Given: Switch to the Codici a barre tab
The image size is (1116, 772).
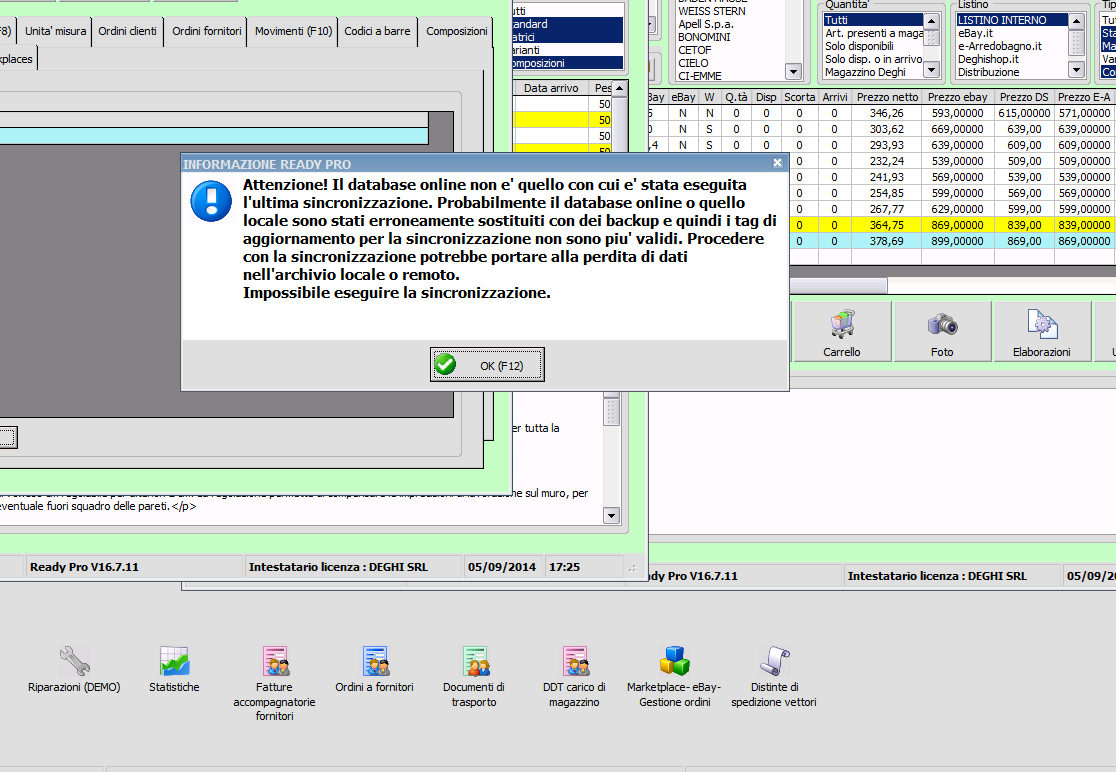Looking at the screenshot, I should [x=377, y=31].
